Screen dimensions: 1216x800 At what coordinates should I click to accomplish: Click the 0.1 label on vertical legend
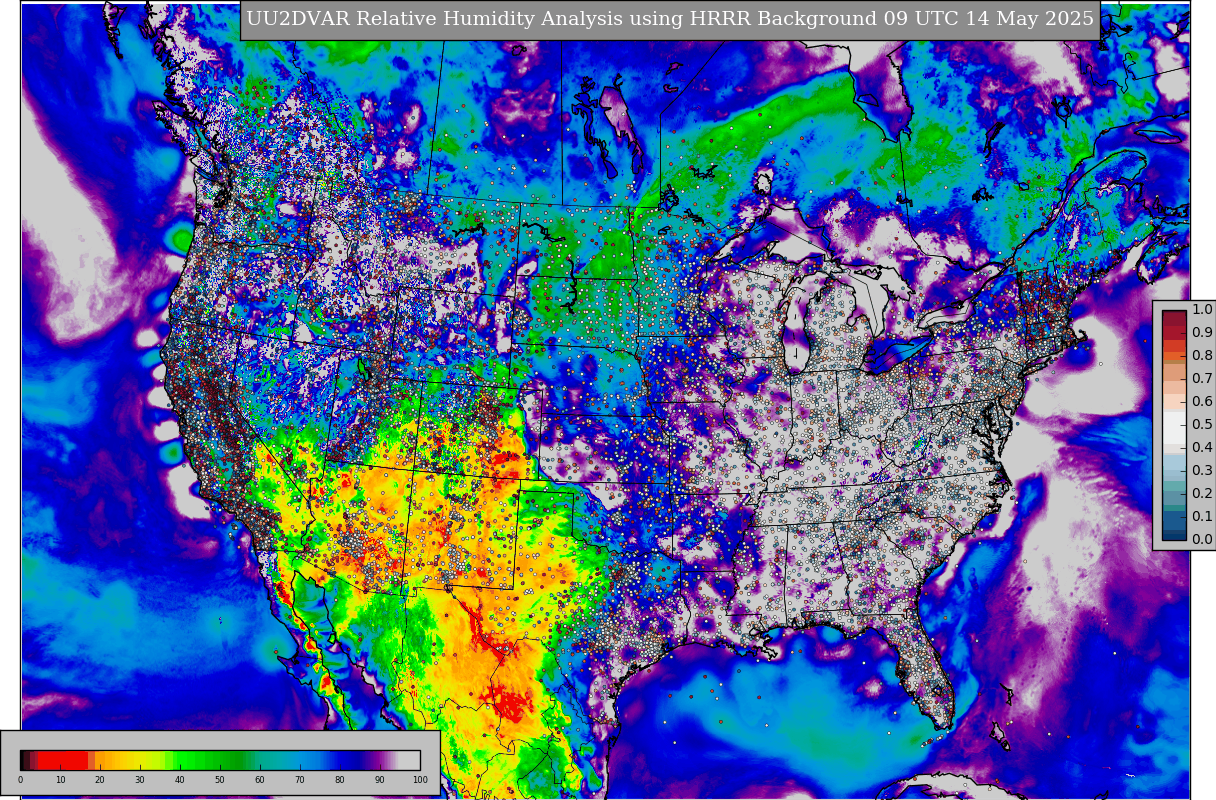point(1202,516)
